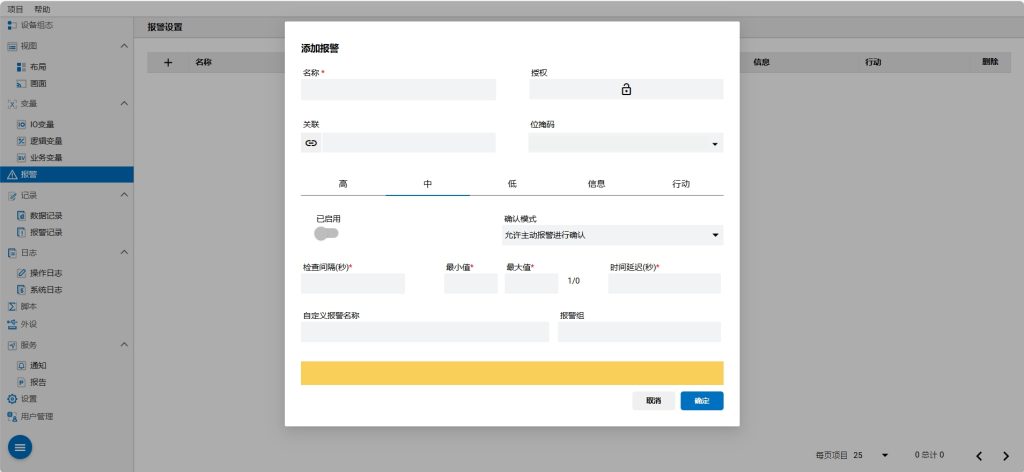Collapse the 视图 section in sidebar
This screenshot has width=1024, height=472.
(124, 46)
